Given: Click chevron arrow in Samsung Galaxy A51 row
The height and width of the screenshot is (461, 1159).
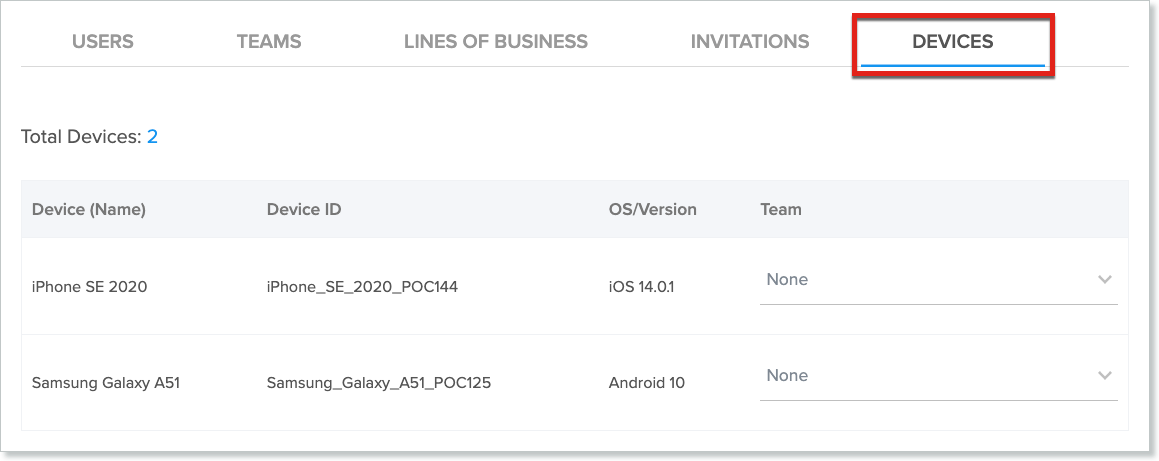Looking at the screenshot, I should 1104,376.
